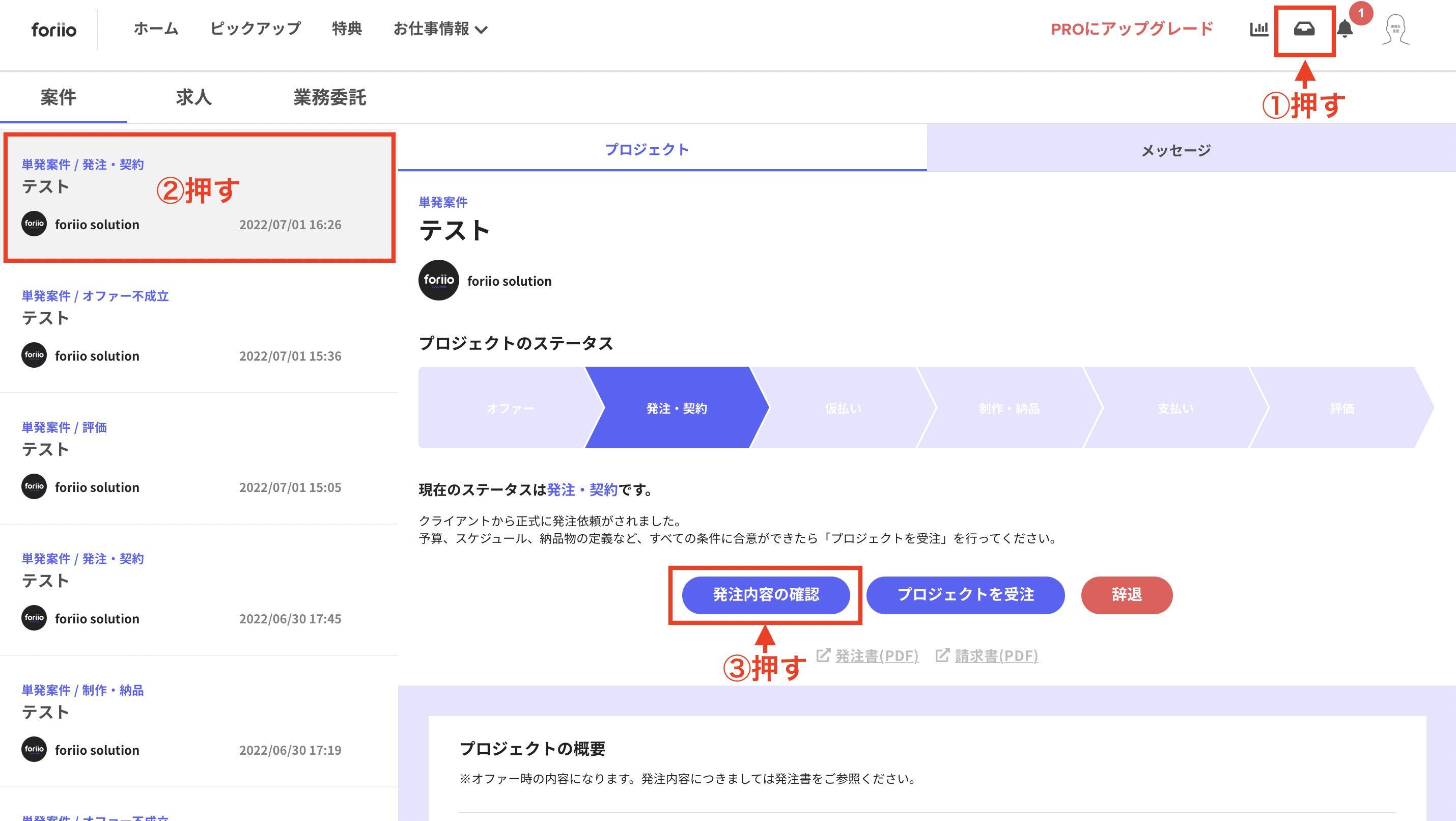Click 発注内容の確認 button
The width and height of the screenshot is (1456, 821).
(x=766, y=595)
